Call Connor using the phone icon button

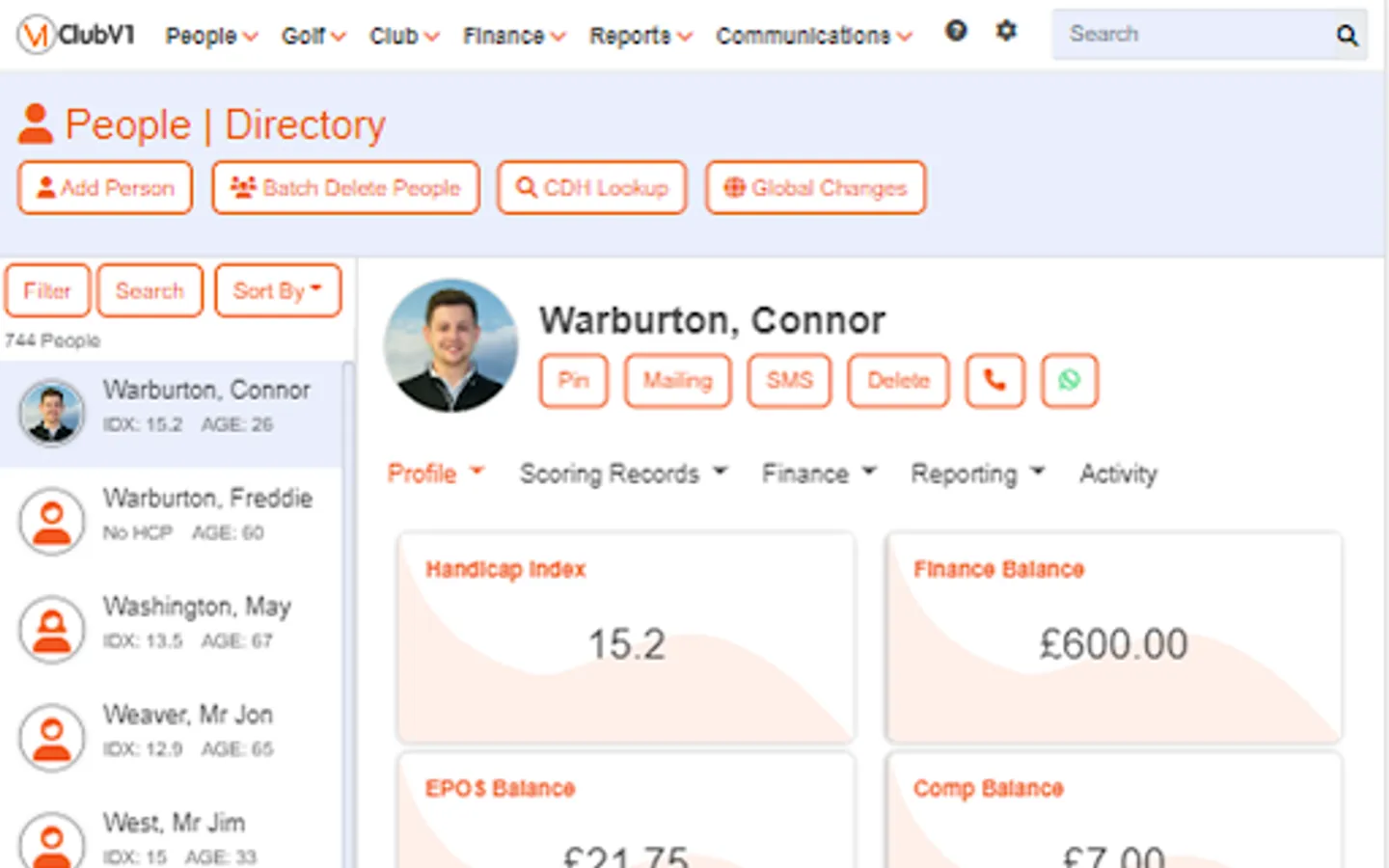coord(994,381)
